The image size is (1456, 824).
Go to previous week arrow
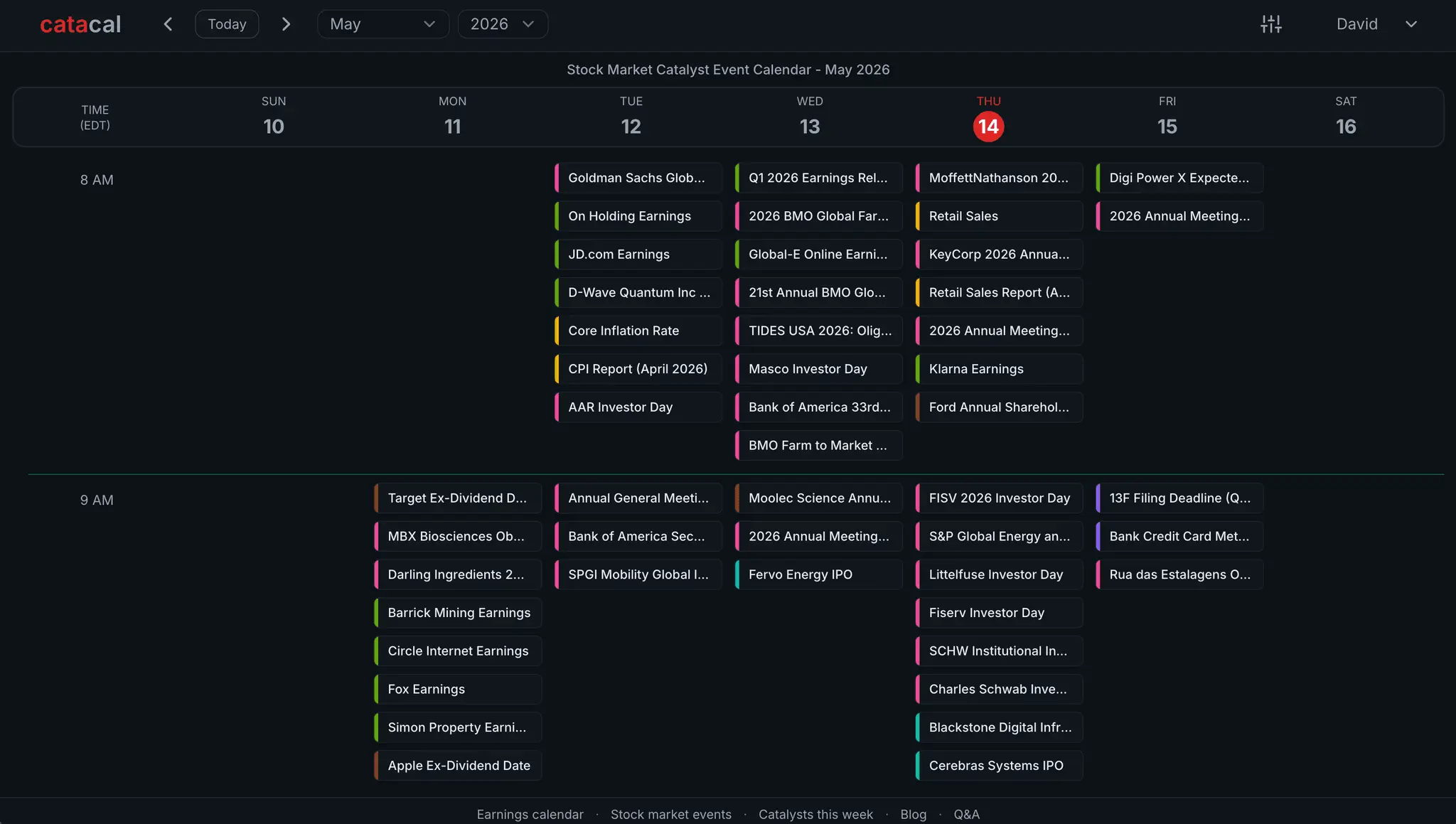coord(168,24)
